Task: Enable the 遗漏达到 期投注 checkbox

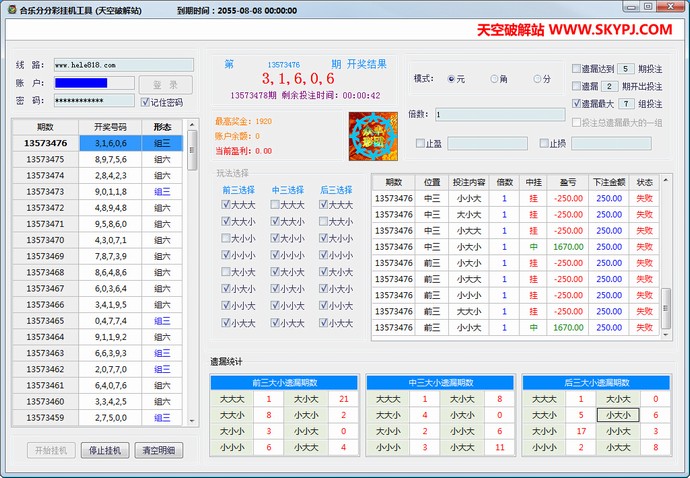Action: 577,69
